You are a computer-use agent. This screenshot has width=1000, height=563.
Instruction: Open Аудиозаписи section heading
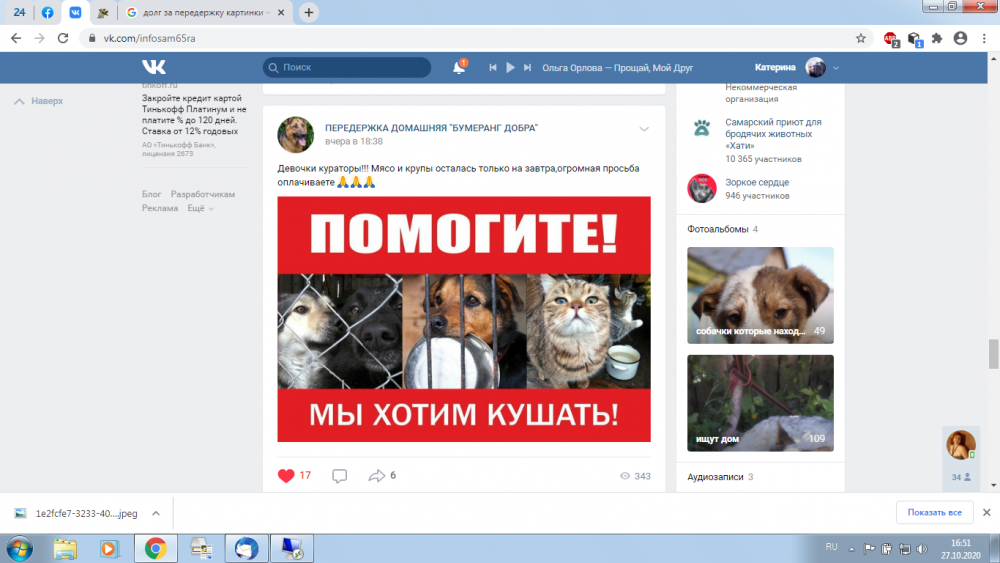715,477
